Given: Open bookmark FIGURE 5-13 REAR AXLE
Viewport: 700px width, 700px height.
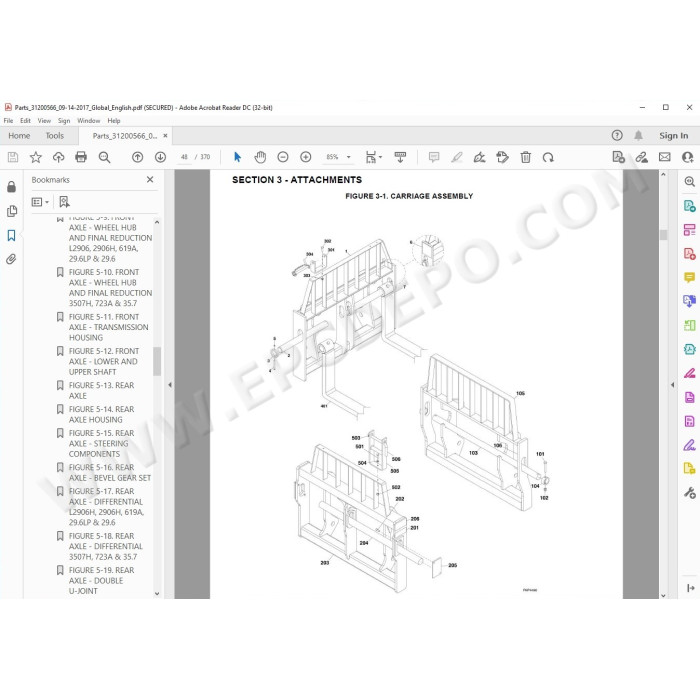Looking at the screenshot, I should [x=101, y=391].
